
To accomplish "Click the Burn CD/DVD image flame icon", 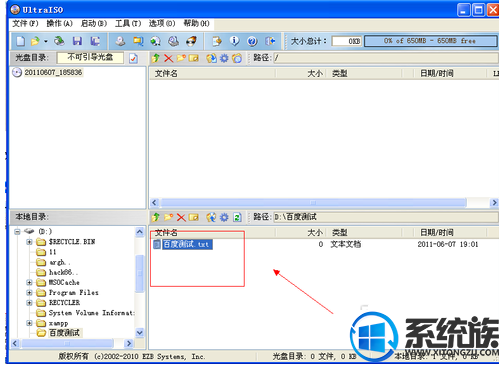I will [191, 41].
